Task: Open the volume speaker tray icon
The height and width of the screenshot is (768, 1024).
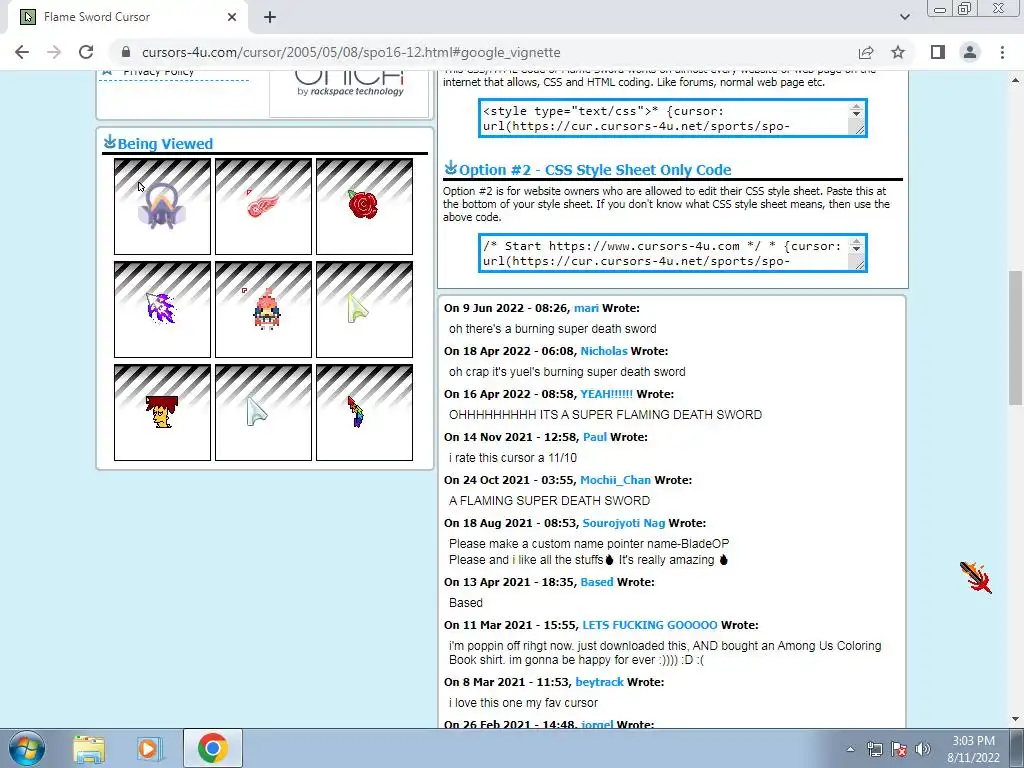Action: 923,749
